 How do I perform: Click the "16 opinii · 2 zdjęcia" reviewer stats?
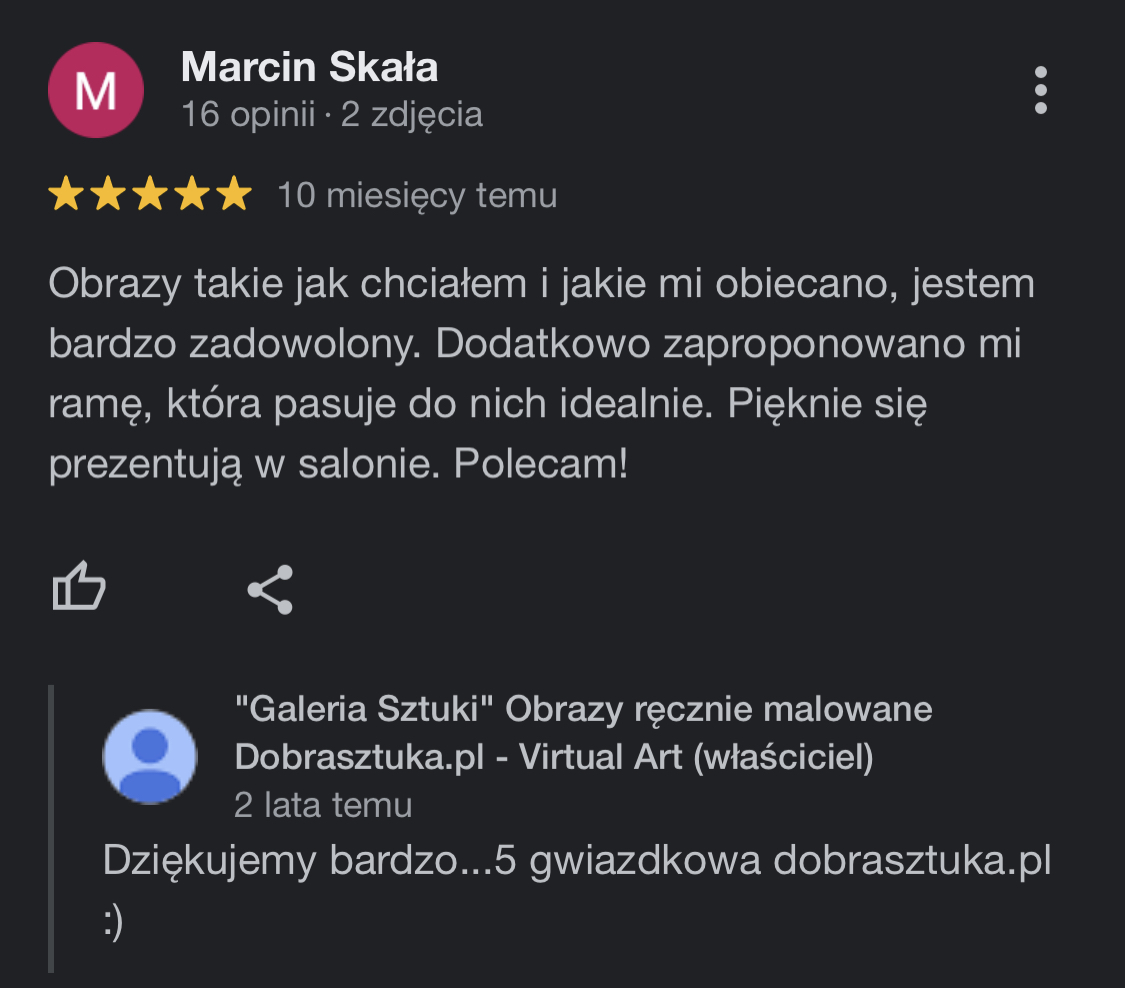332,115
